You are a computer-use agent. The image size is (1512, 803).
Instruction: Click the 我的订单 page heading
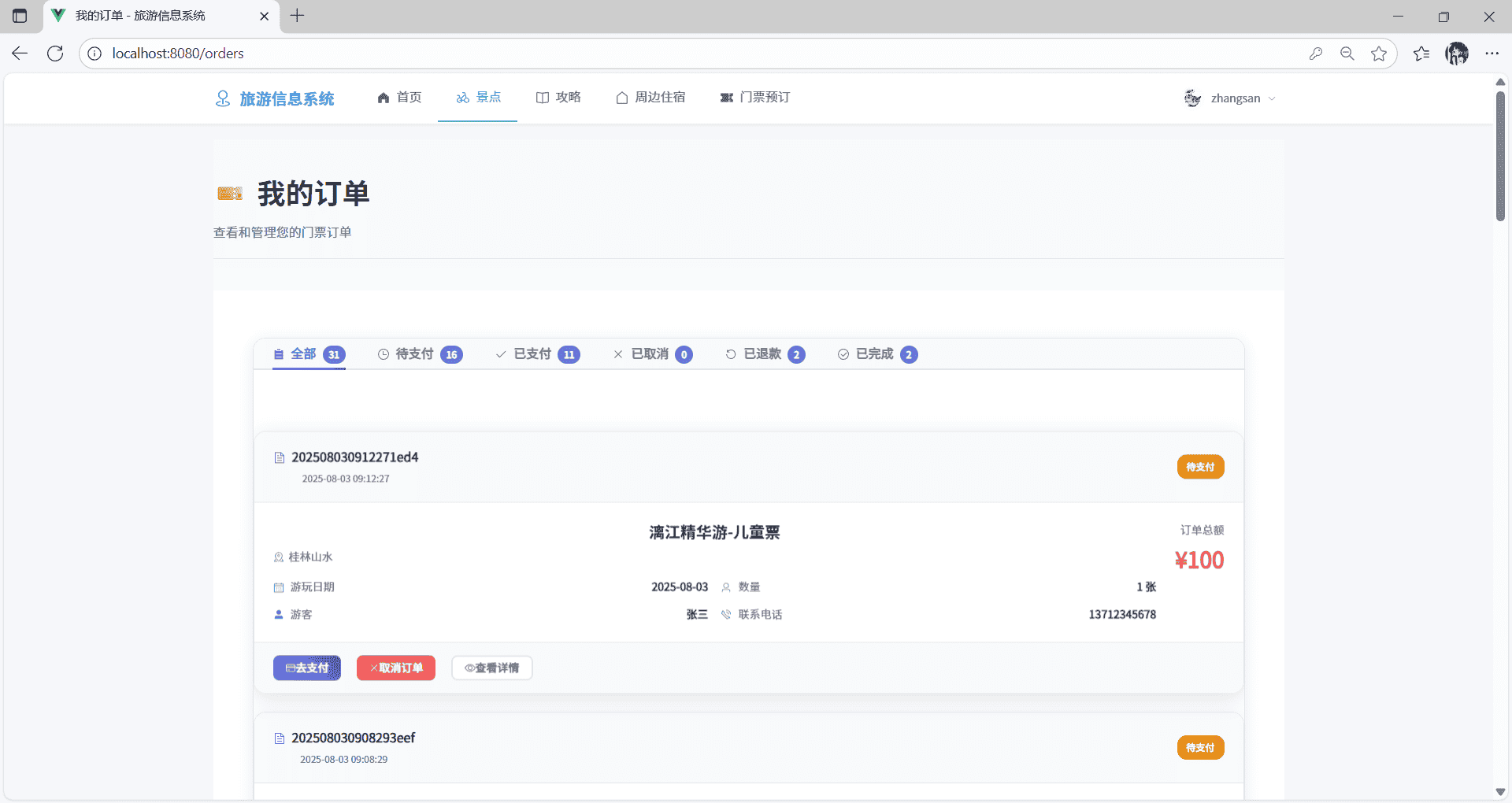(313, 194)
